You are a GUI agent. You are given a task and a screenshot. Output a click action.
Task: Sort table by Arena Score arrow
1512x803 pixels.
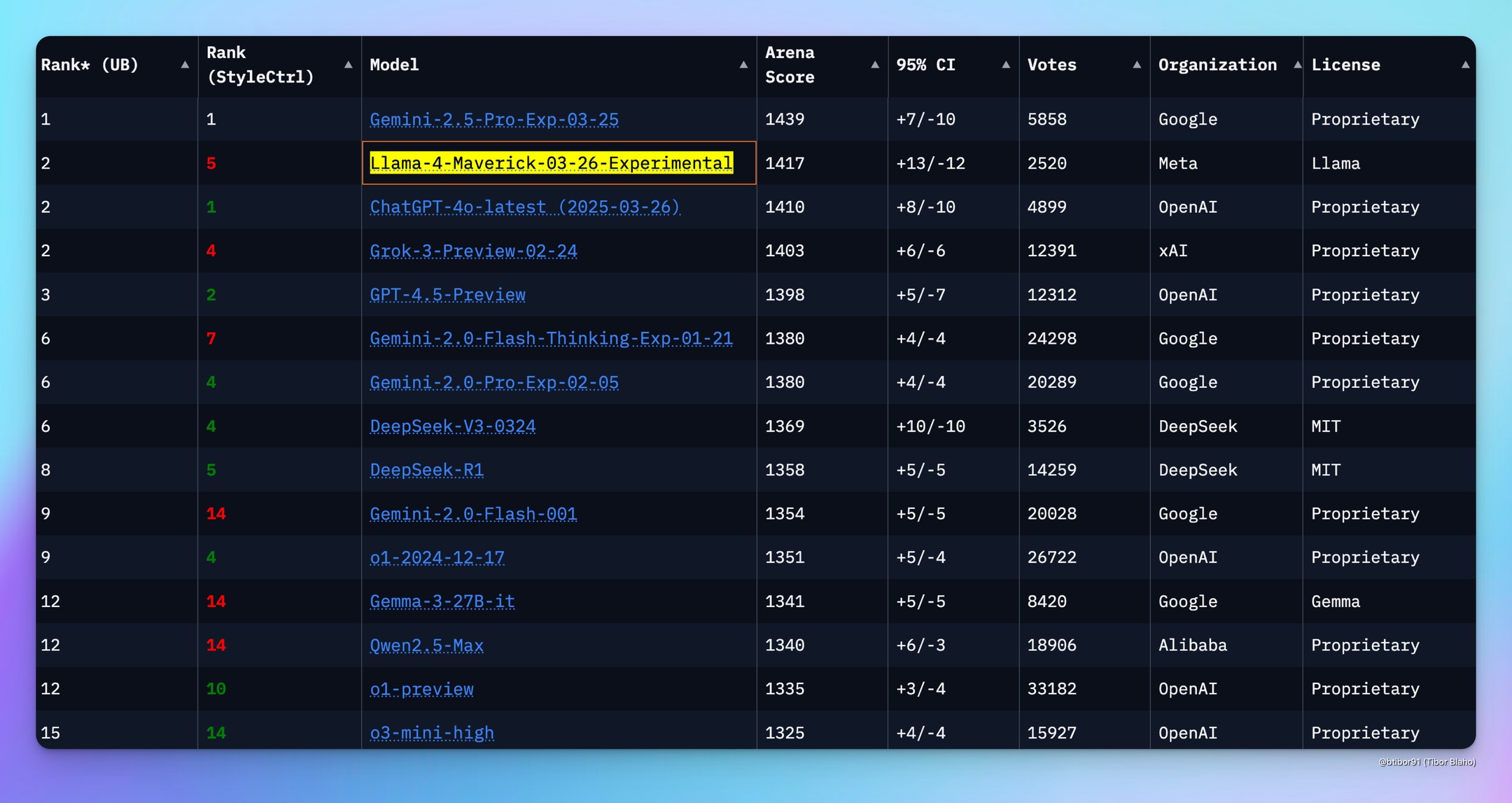click(874, 65)
